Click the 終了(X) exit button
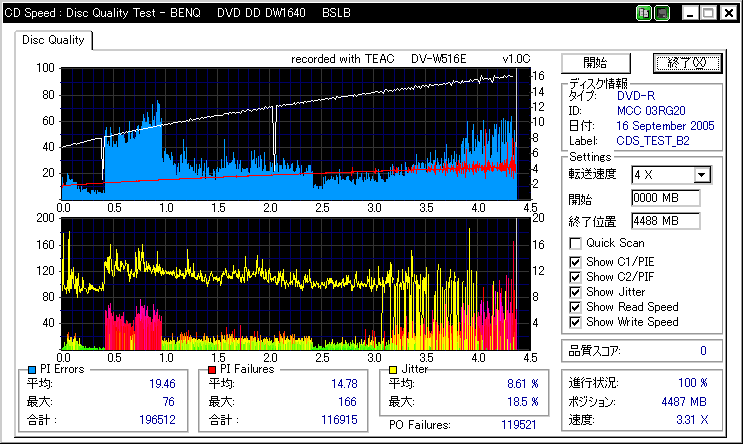This screenshot has width=743, height=444. [687, 63]
